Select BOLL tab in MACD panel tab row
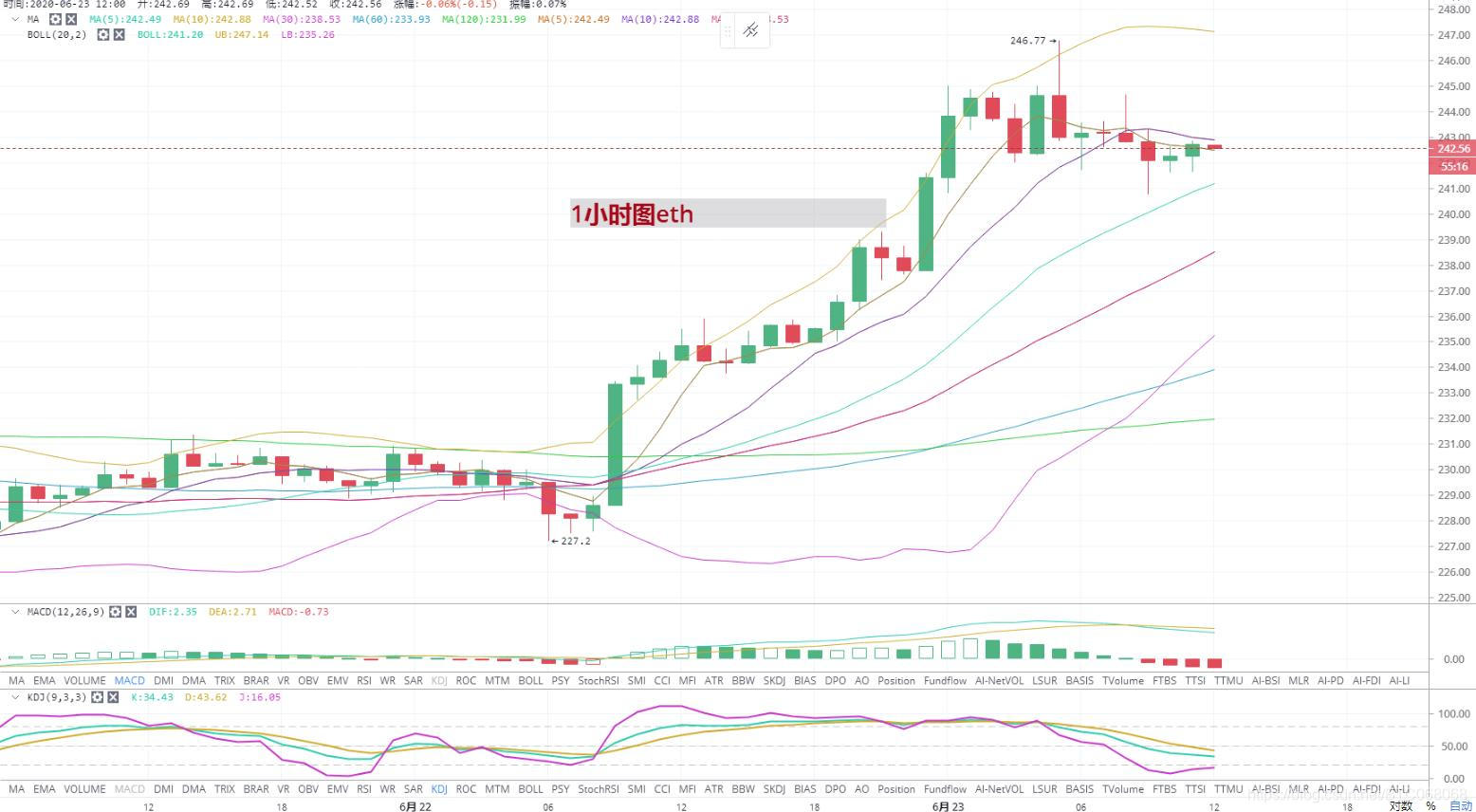 tap(530, 680)
